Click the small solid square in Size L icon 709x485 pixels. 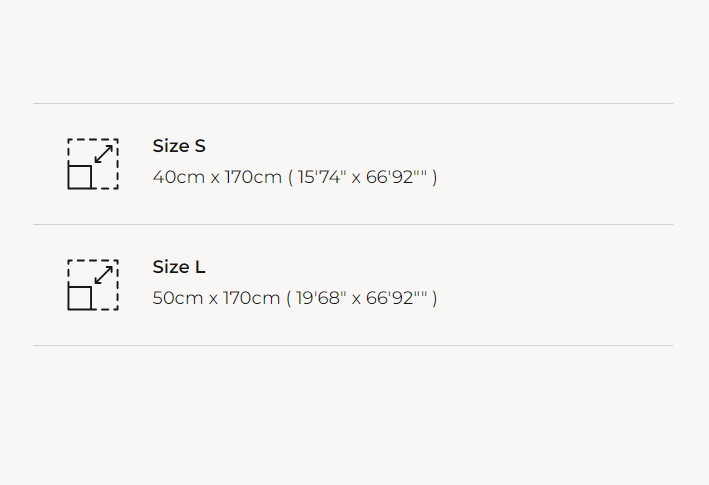click(80, 298)
